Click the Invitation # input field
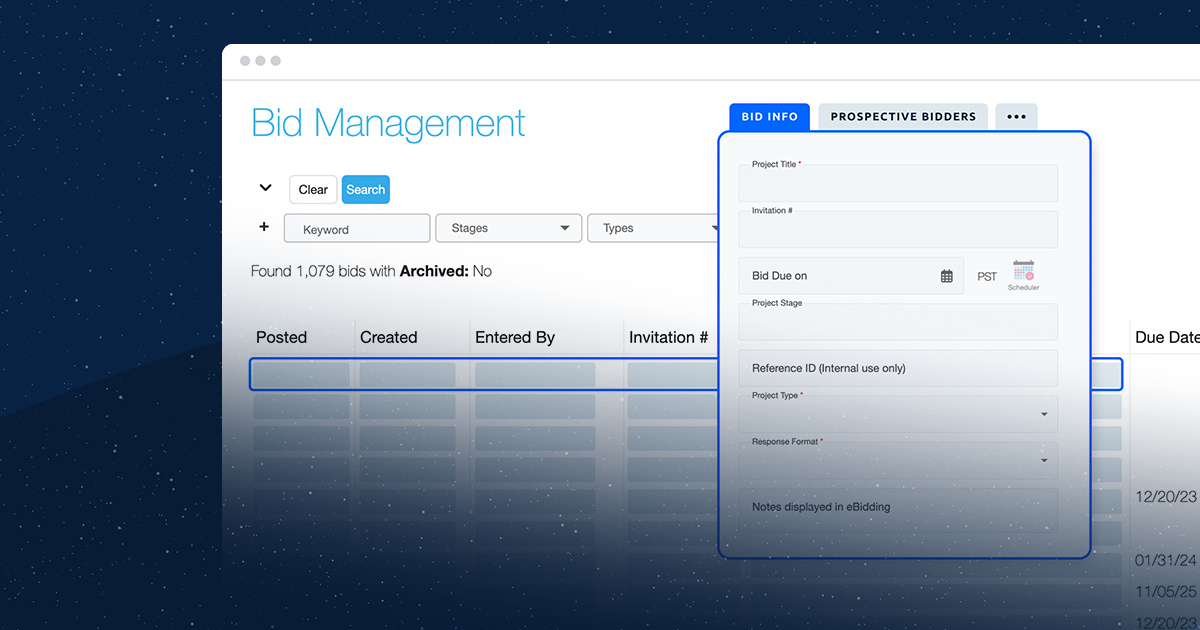This screenshot has height=630, width=1200. point(897,229)
